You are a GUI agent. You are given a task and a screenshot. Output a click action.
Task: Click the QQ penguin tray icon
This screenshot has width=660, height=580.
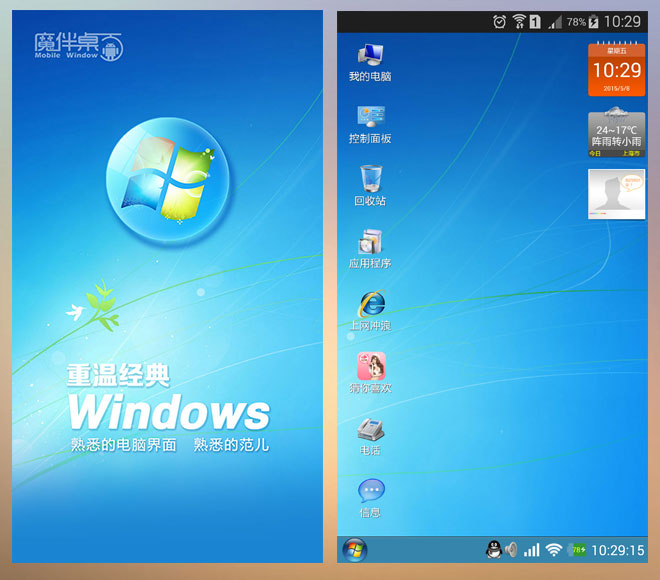493,550
